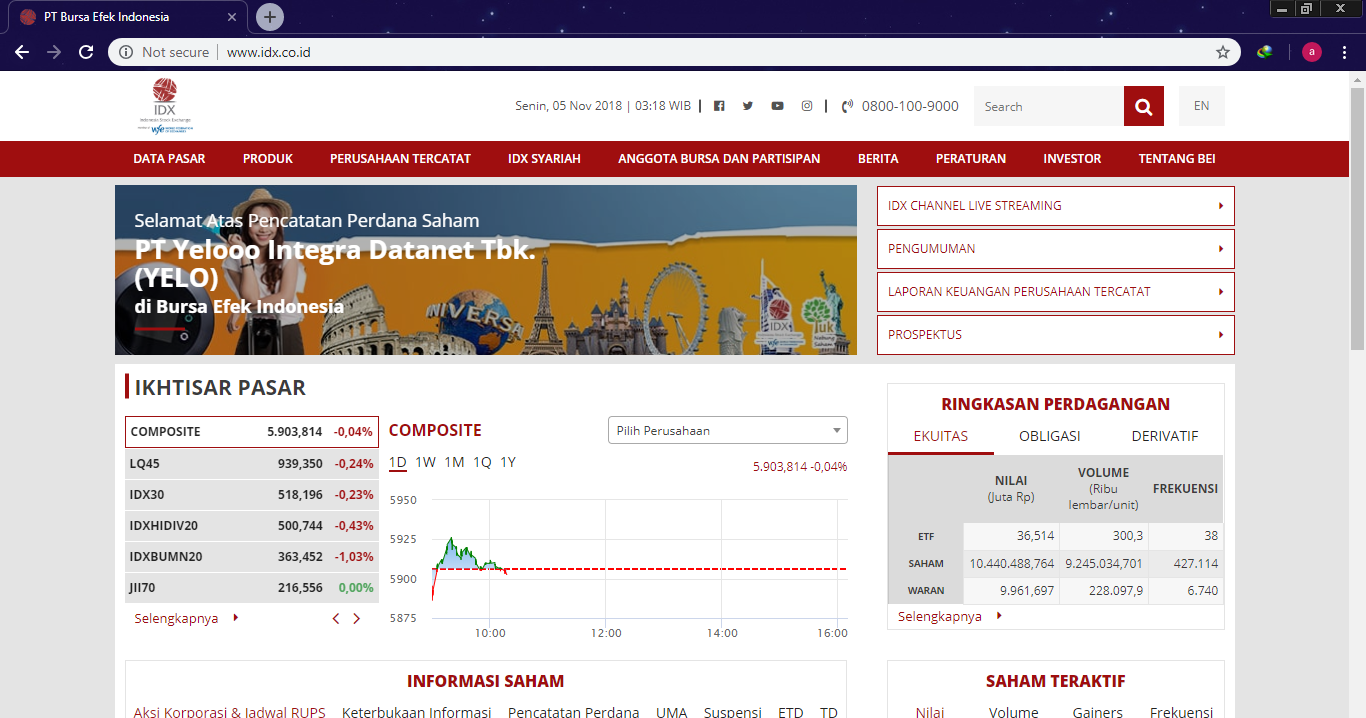The image size is (1366, 718).
Task: Open the Berita menu
Action: [878, 159]
